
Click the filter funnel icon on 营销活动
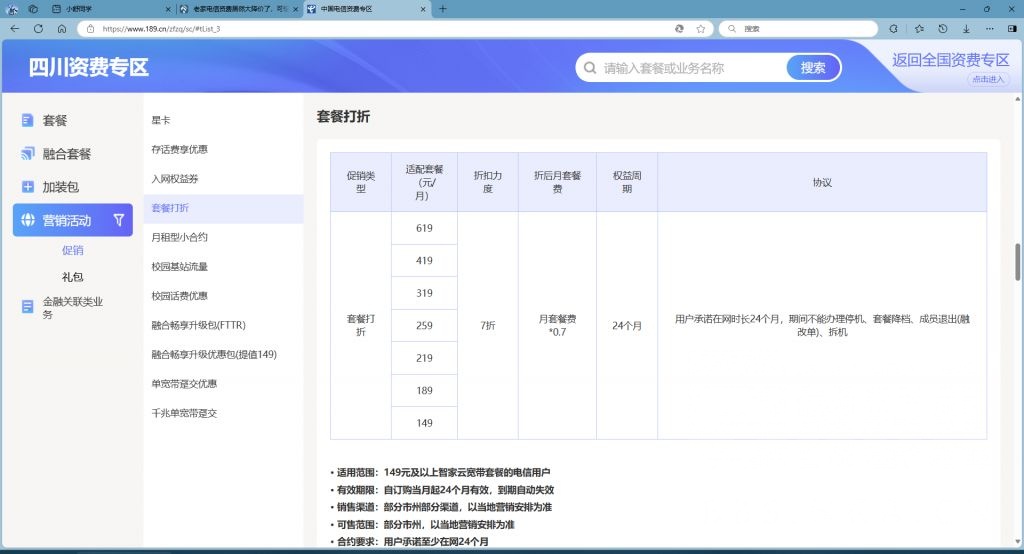pyautogui.click(x=119, y=220)
